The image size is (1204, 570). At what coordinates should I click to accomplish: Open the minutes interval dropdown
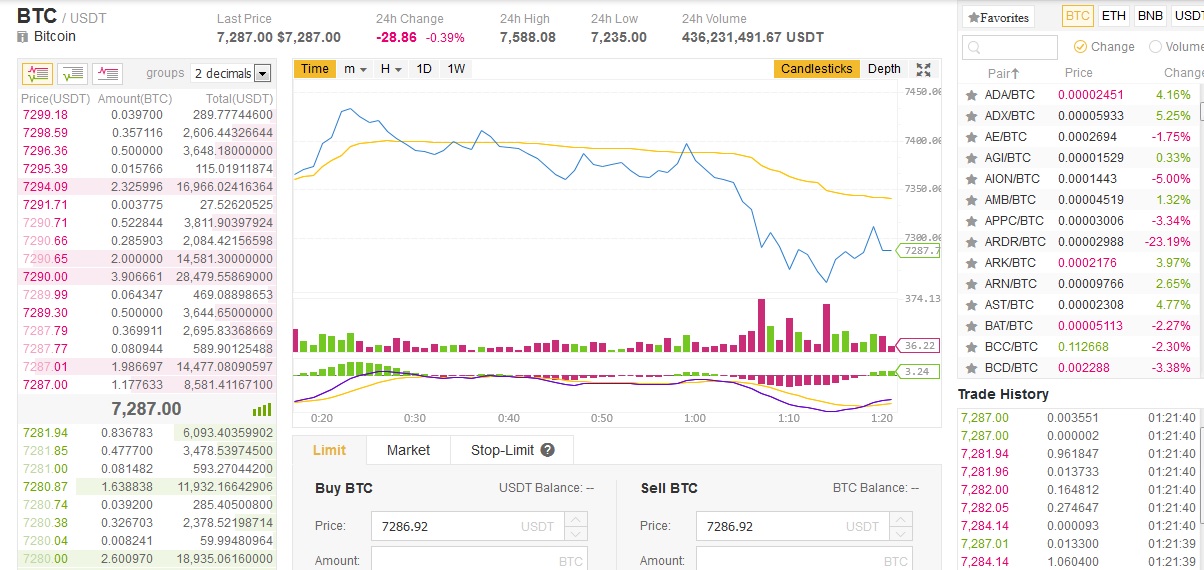point(355,69)
